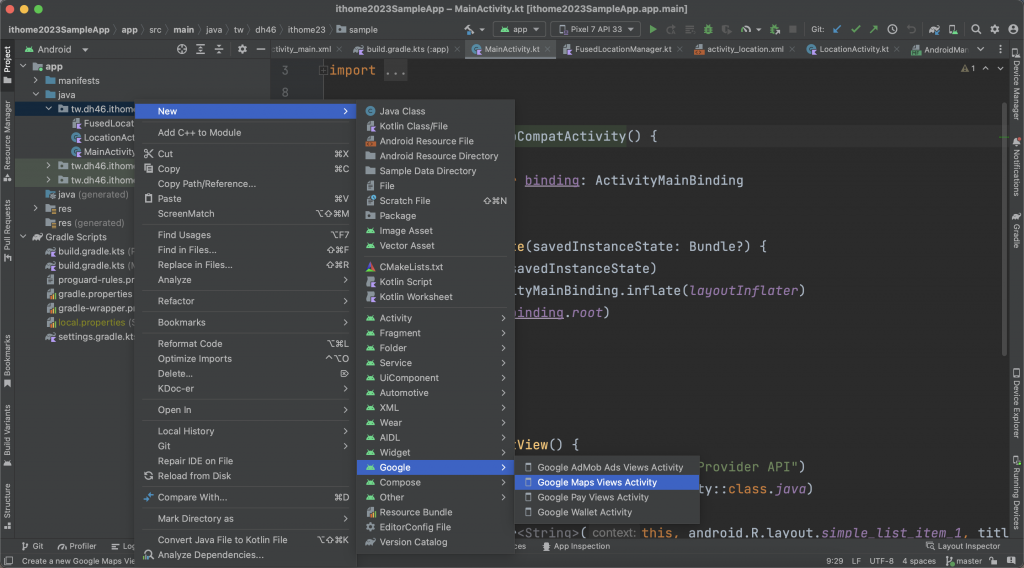The image size is (1024, 568).
Task: Click Reload from Disk menu item
Action: tap(246, 476)
